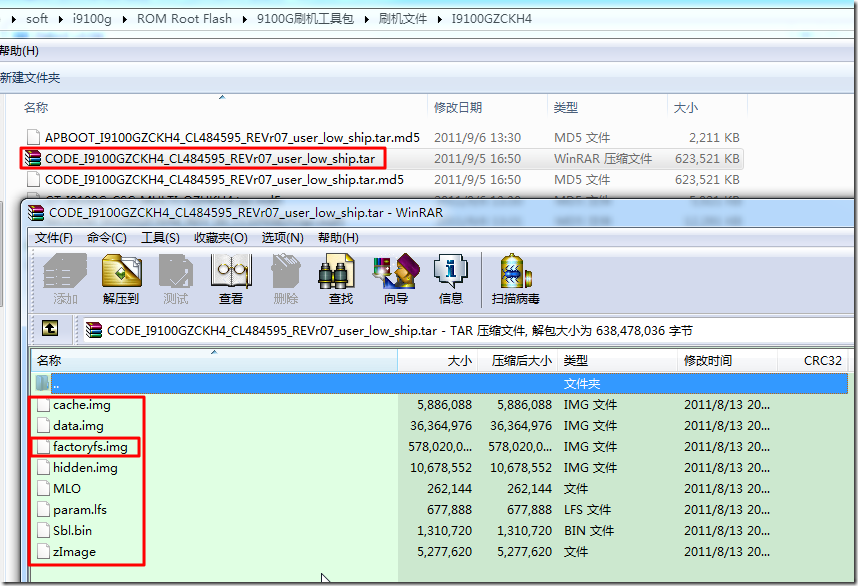
Task: Open the Help (帮助) menu in Explorer
Action: (x=19, y=51)
